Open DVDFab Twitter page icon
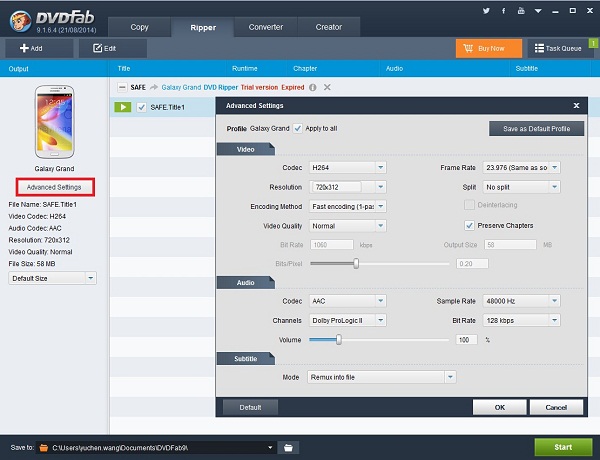Screen dimensions: 600x460 pyautogui.click(x=486, y=11)
